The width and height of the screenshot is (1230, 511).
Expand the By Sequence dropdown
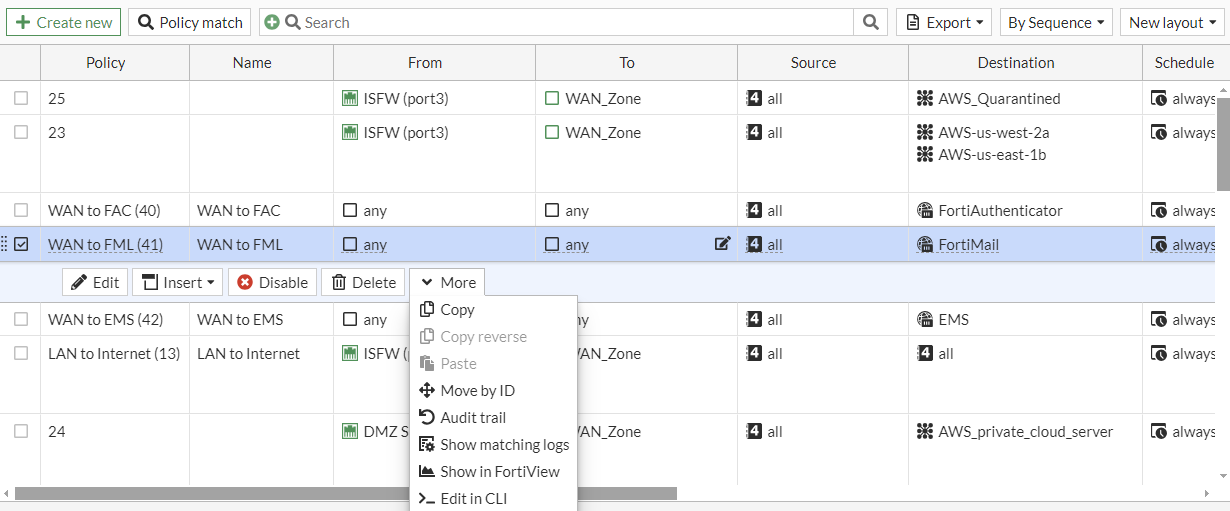click(x=1056, y=22)
